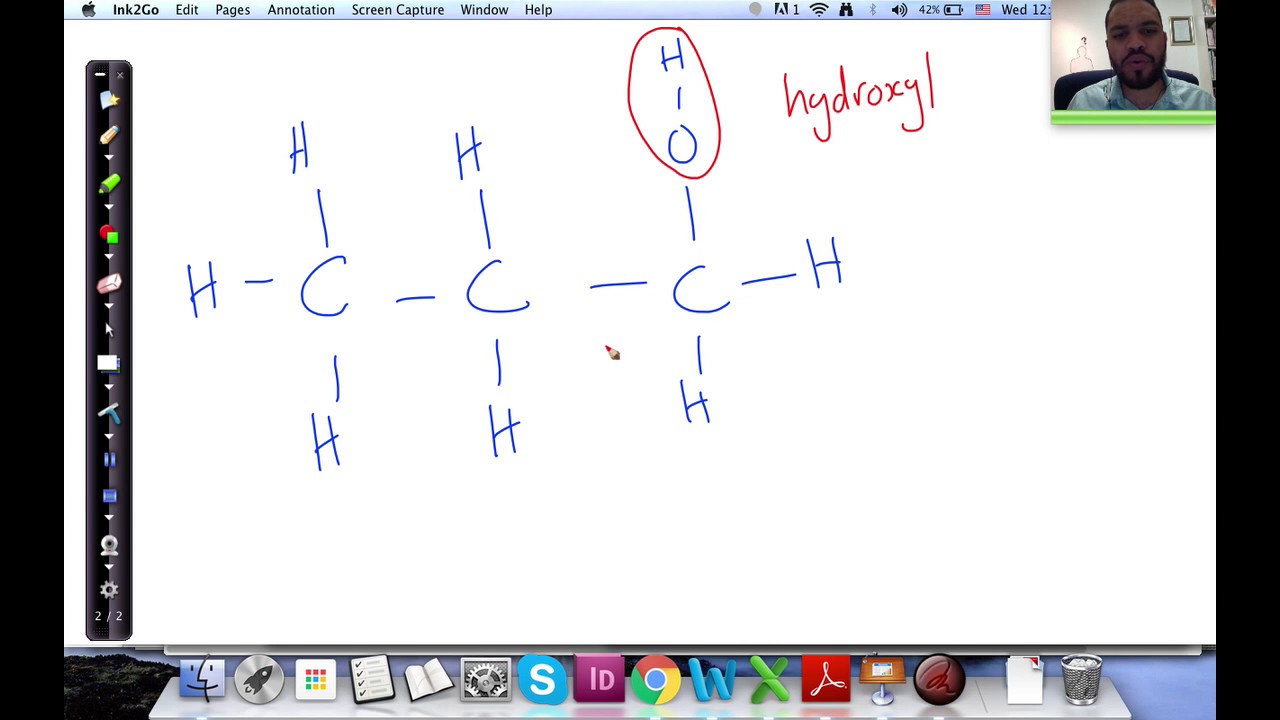The width and height of the screenshot is (1280, 720).
Task: Launch Adobe Acrobat from the Dock
Action: pyautogui.click(x=826, y=680)
